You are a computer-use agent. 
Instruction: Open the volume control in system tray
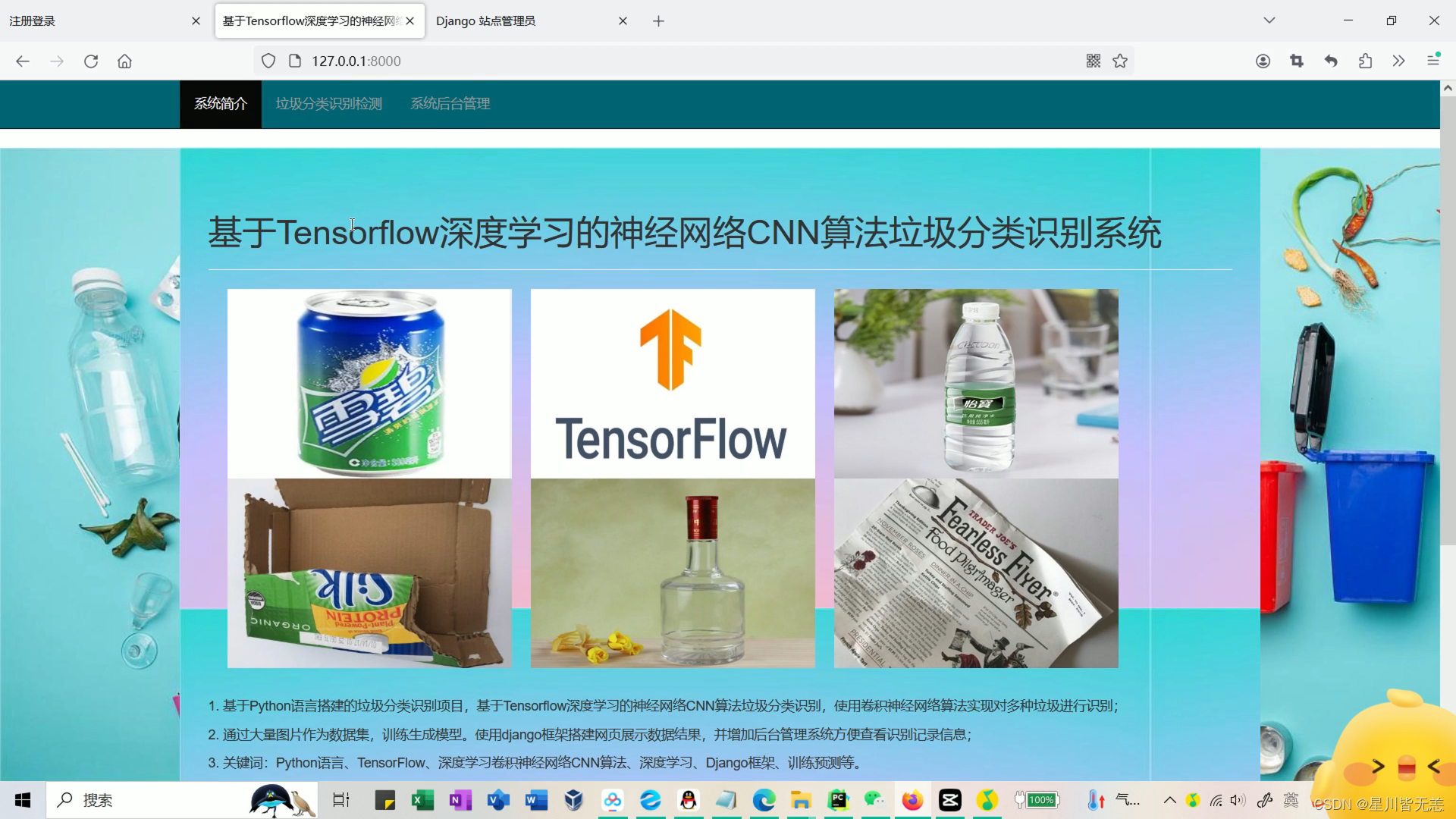(1236, 800)
